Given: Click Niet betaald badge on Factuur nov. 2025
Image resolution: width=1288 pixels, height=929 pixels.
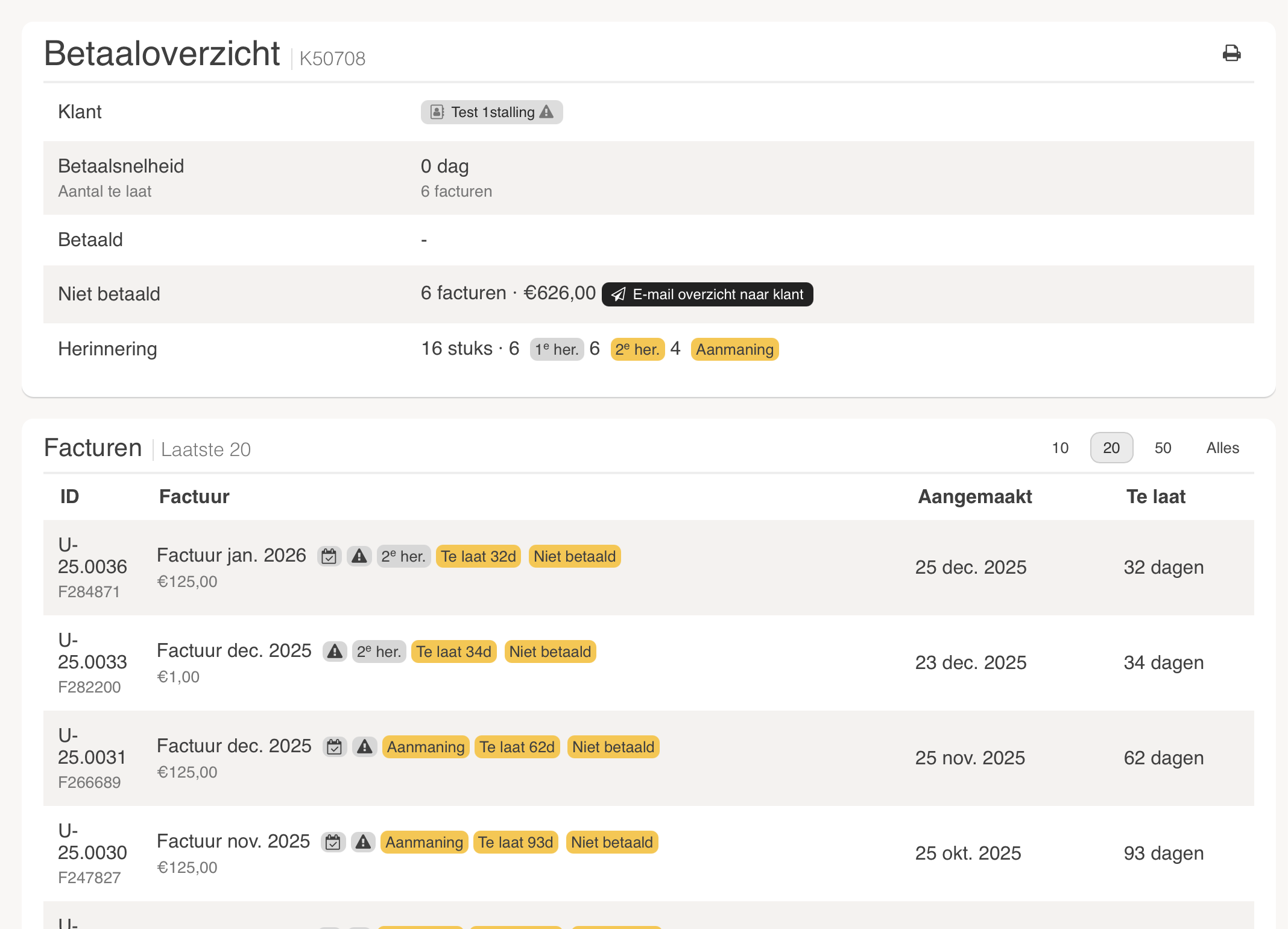Looking at the screenshot, I should 611,842.
